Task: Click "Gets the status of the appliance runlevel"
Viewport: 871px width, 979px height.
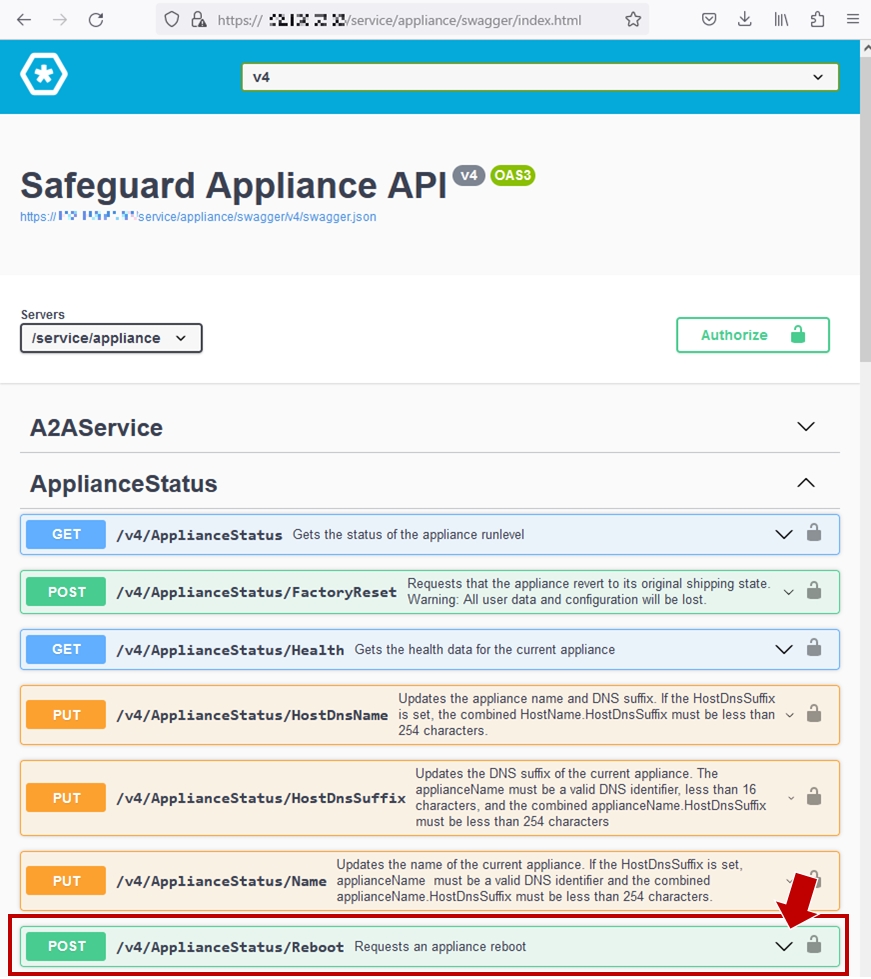Action: tap(408, 534)
